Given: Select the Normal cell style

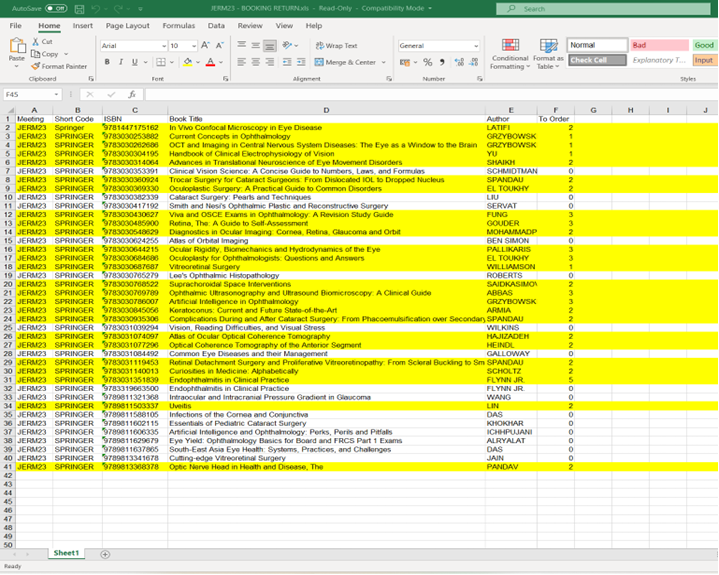Looking at the screenshot, I should [597, 45].
